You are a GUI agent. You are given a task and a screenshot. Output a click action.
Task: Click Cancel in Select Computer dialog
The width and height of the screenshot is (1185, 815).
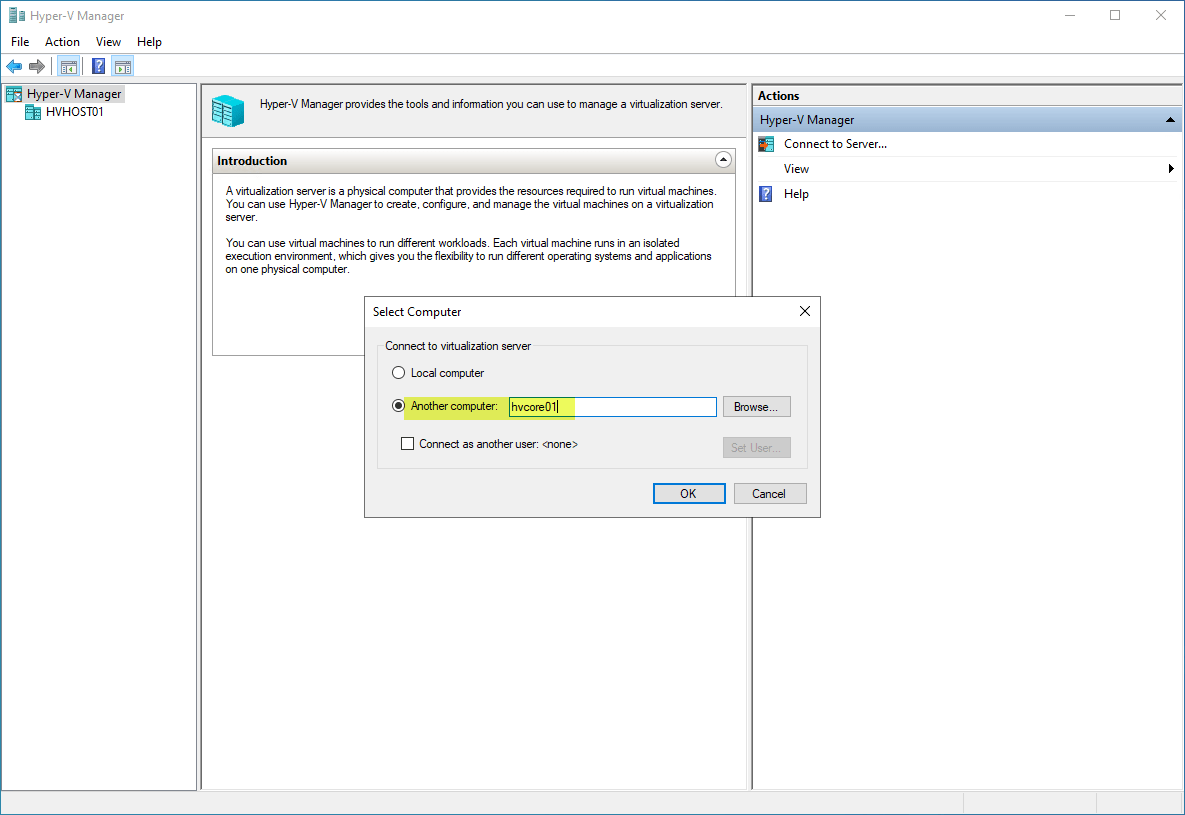(769, 494)
